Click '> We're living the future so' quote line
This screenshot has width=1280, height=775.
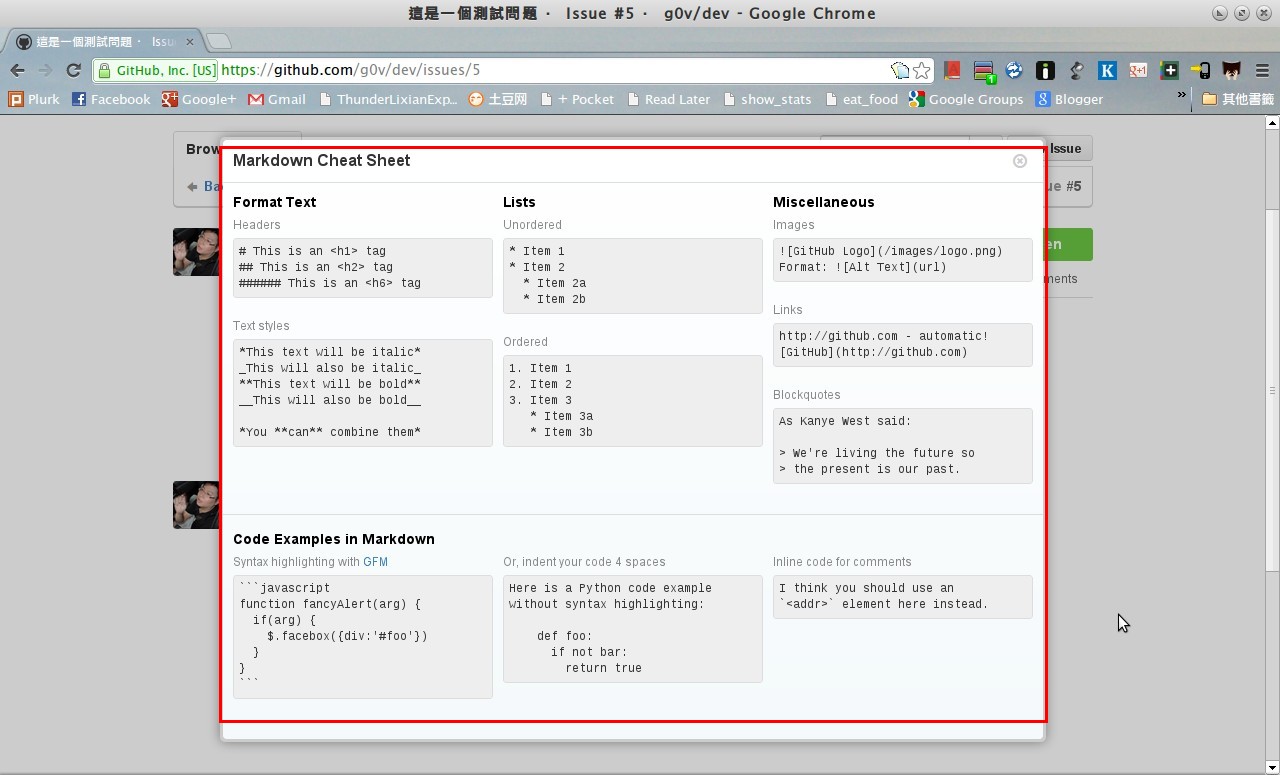click(877, 453)
